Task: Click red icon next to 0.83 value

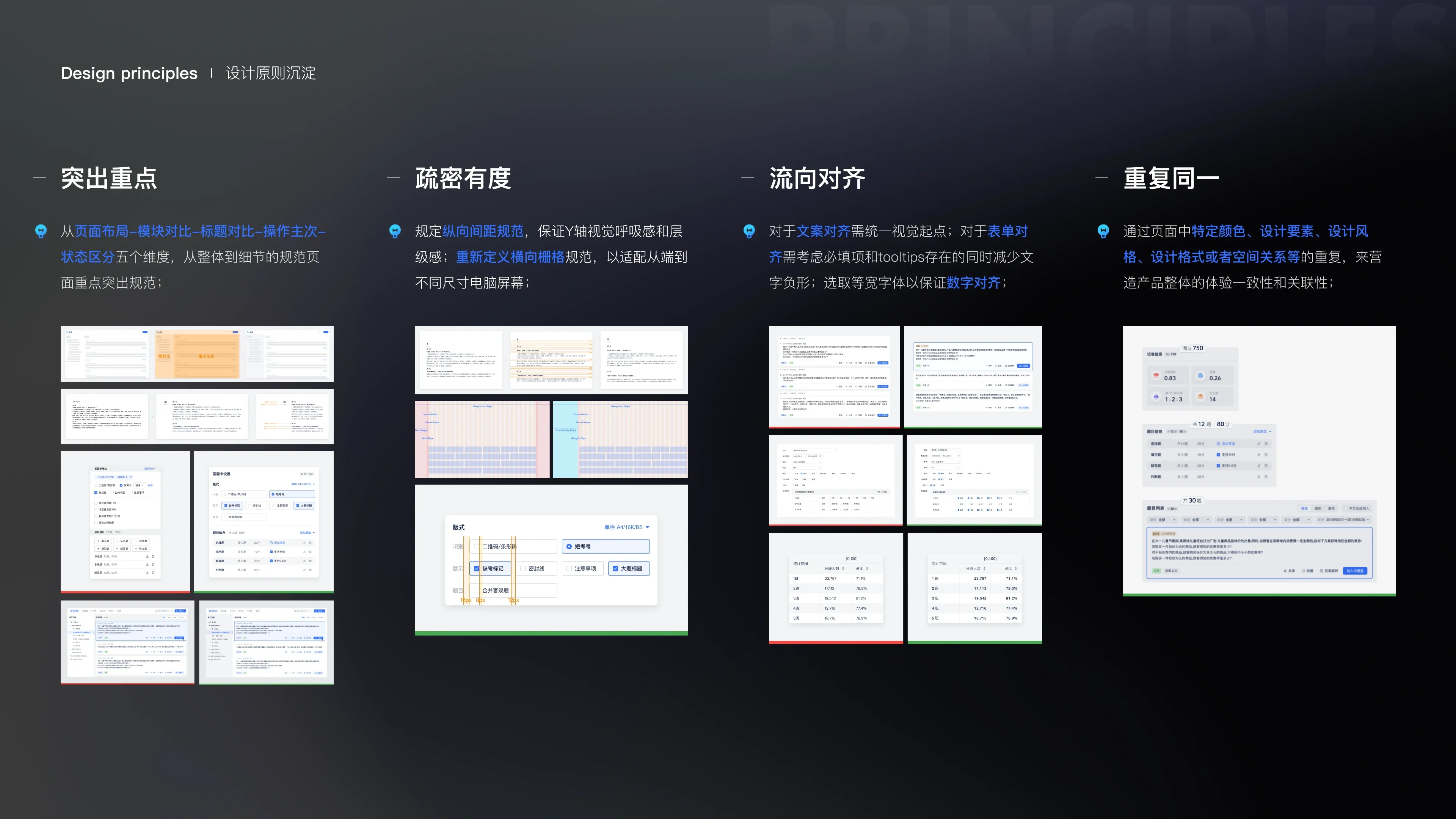Action: click(1156, 375)
